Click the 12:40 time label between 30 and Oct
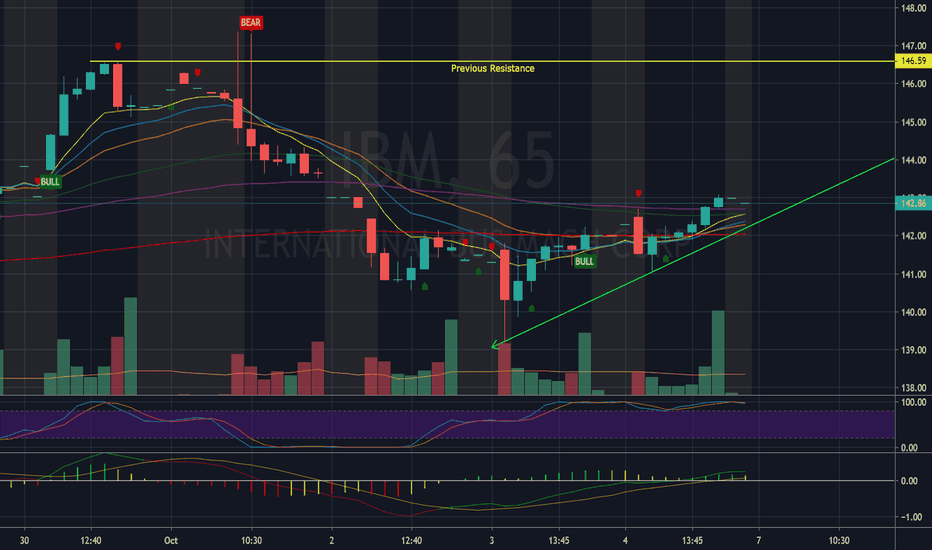Screen dimensions: 932x550 [91, 540]
